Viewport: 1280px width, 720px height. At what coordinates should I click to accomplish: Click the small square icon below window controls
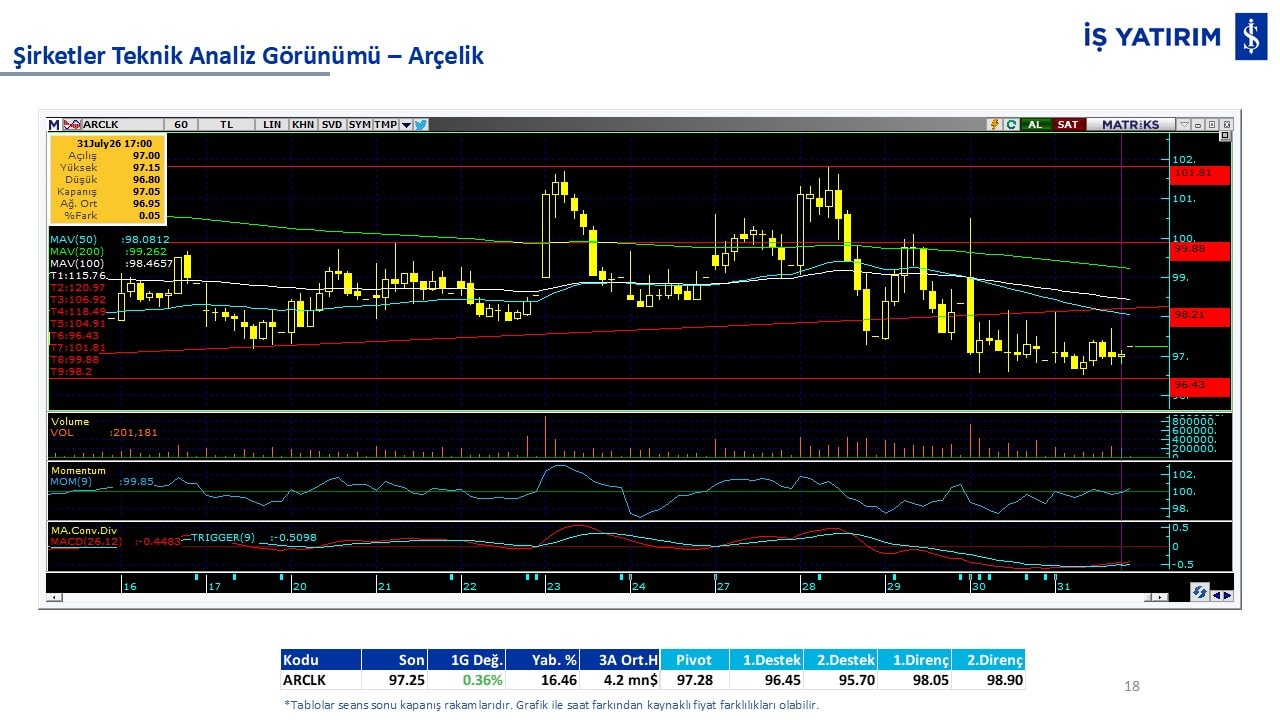(1225, 135)
